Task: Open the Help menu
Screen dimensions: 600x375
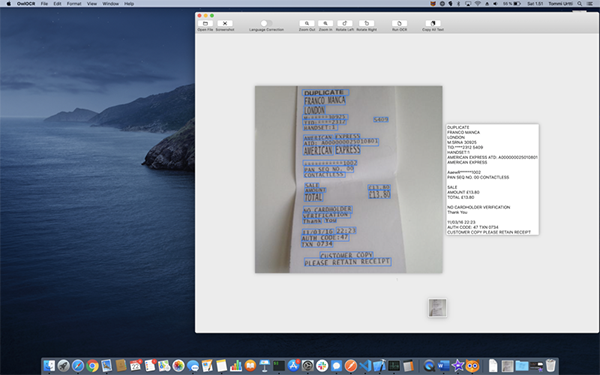Action: coord(129,3)
